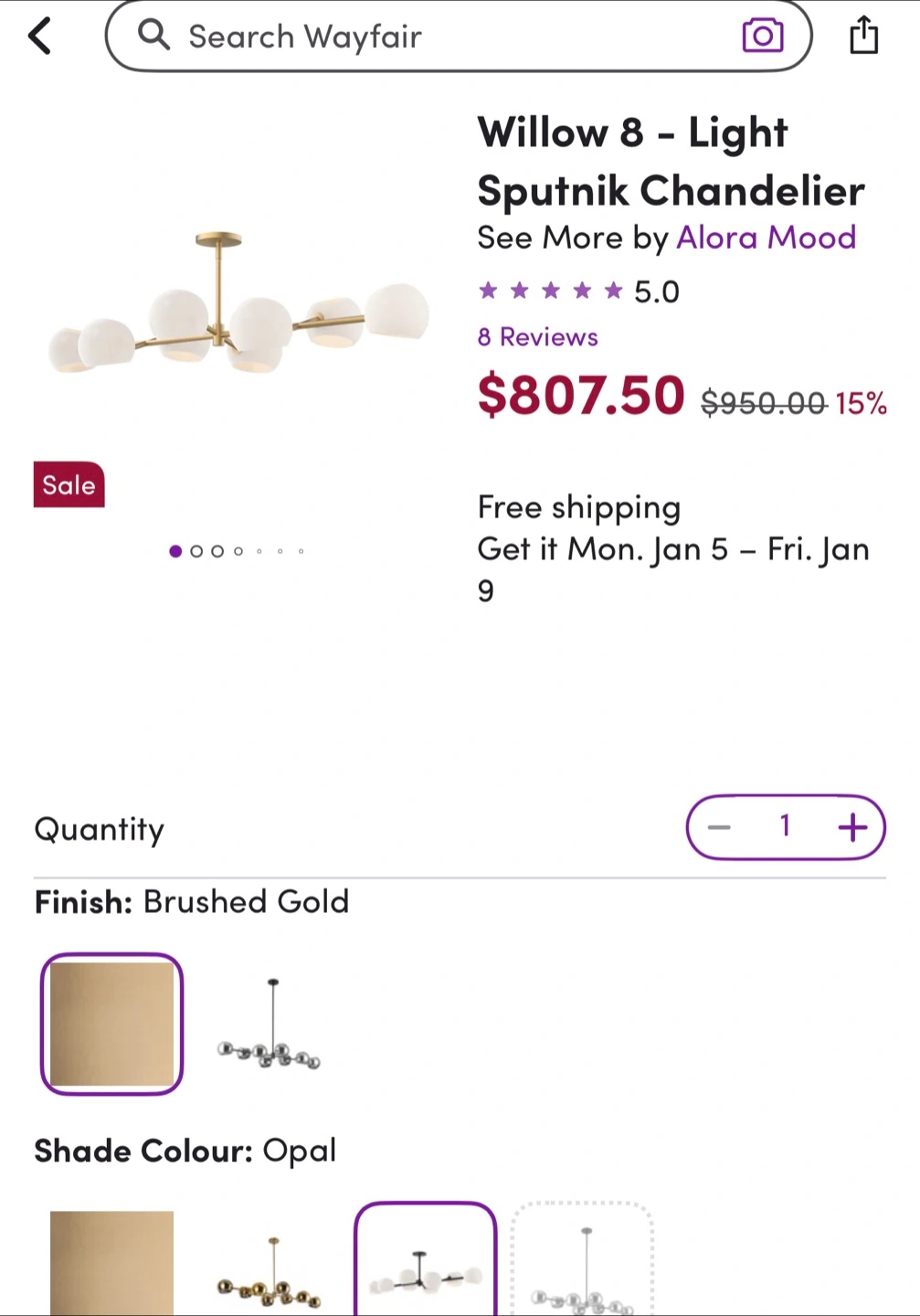
Task: Open camera visual search icon
Action: coord(763,36)
